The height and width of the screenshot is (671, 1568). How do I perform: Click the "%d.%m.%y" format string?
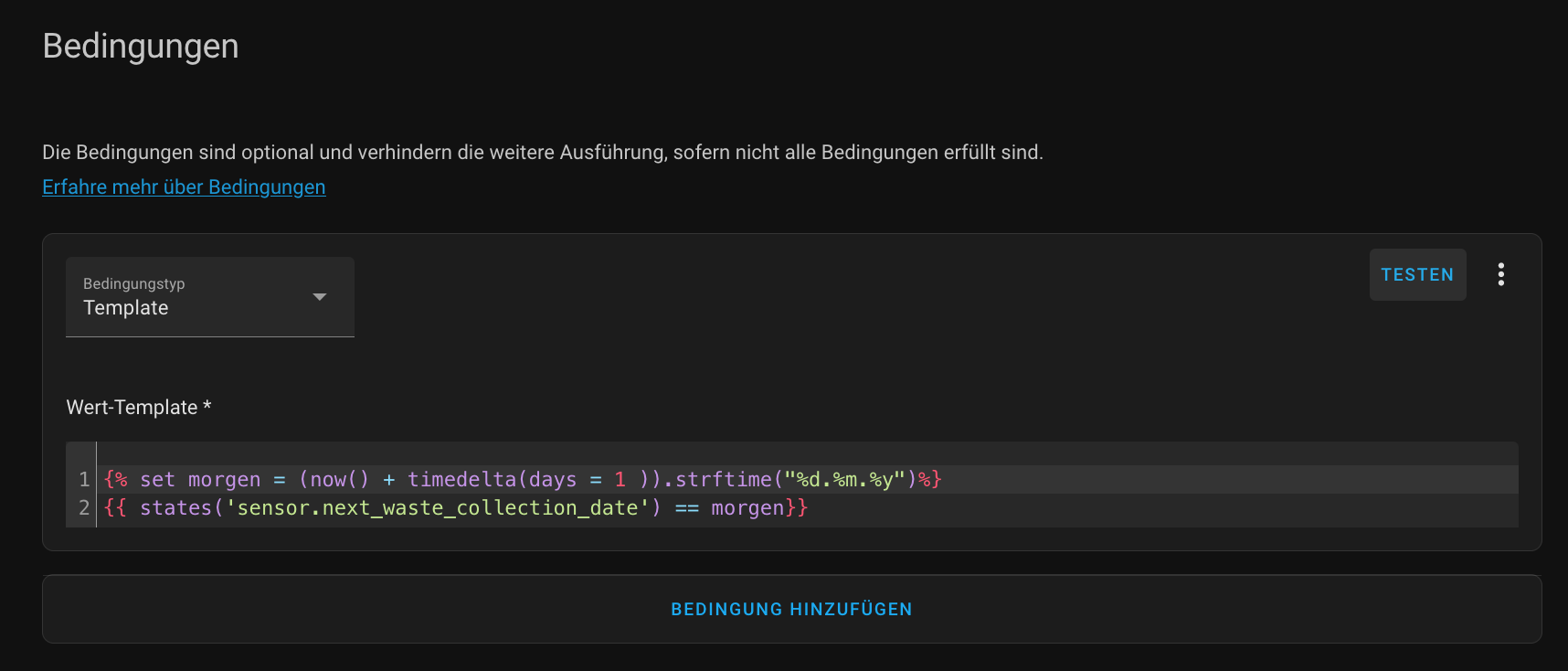844,479
